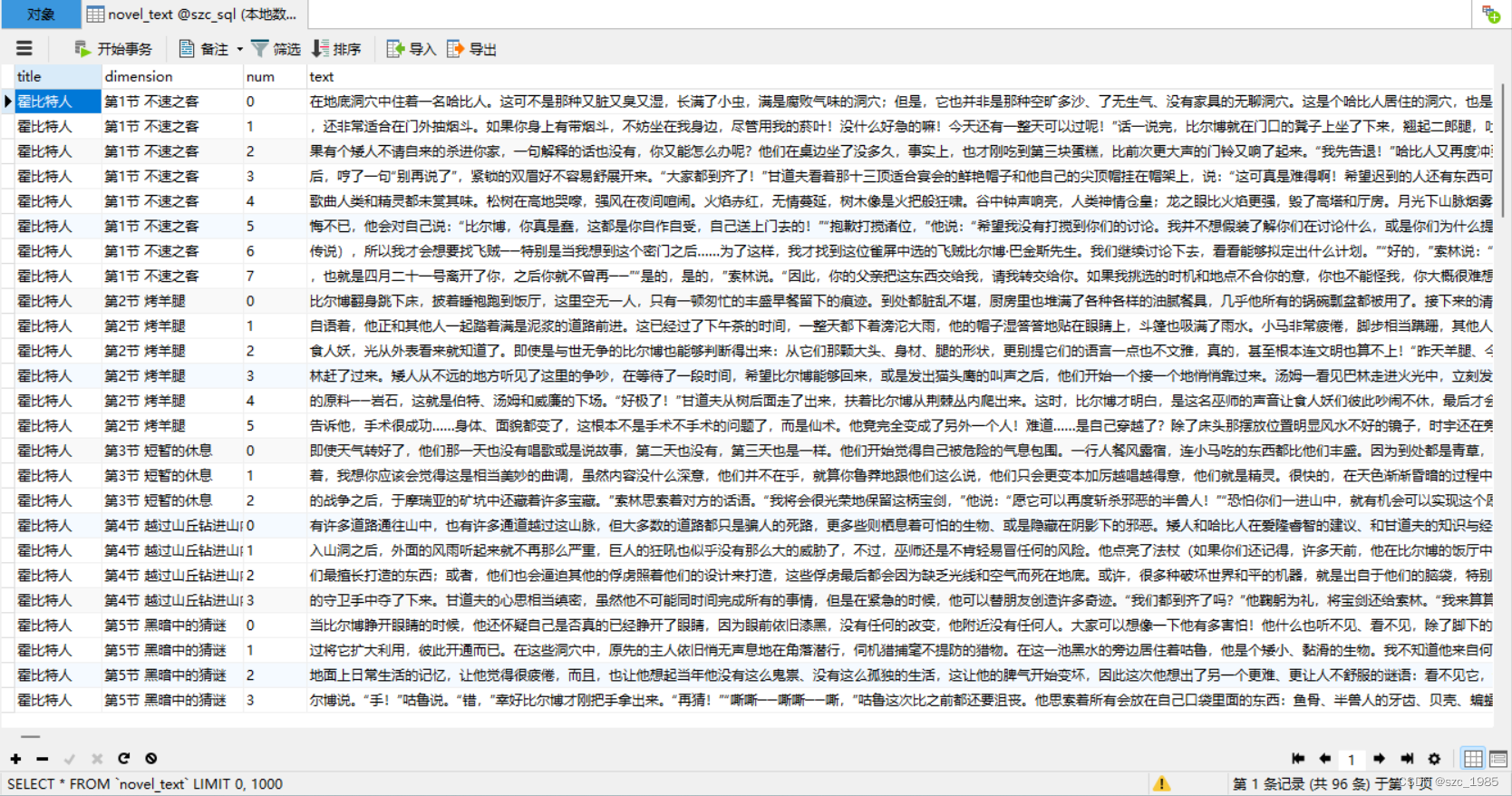Select the first row's title cell 霍比特人
The height and width of the screenshot is (796, 1512).
click(x=57, y=102)
